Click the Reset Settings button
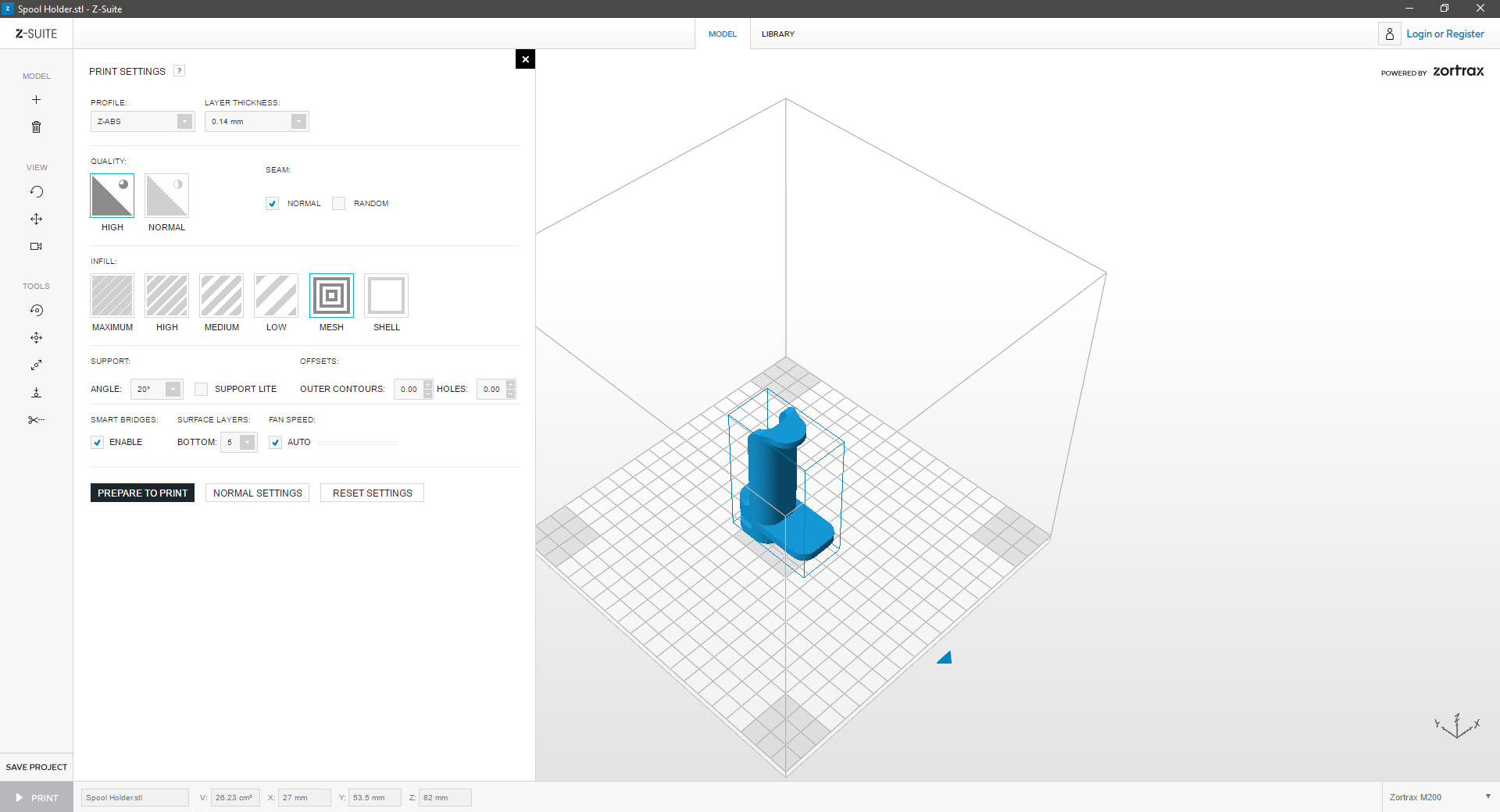Screen dimensions: 1500x812 (372, 493)
